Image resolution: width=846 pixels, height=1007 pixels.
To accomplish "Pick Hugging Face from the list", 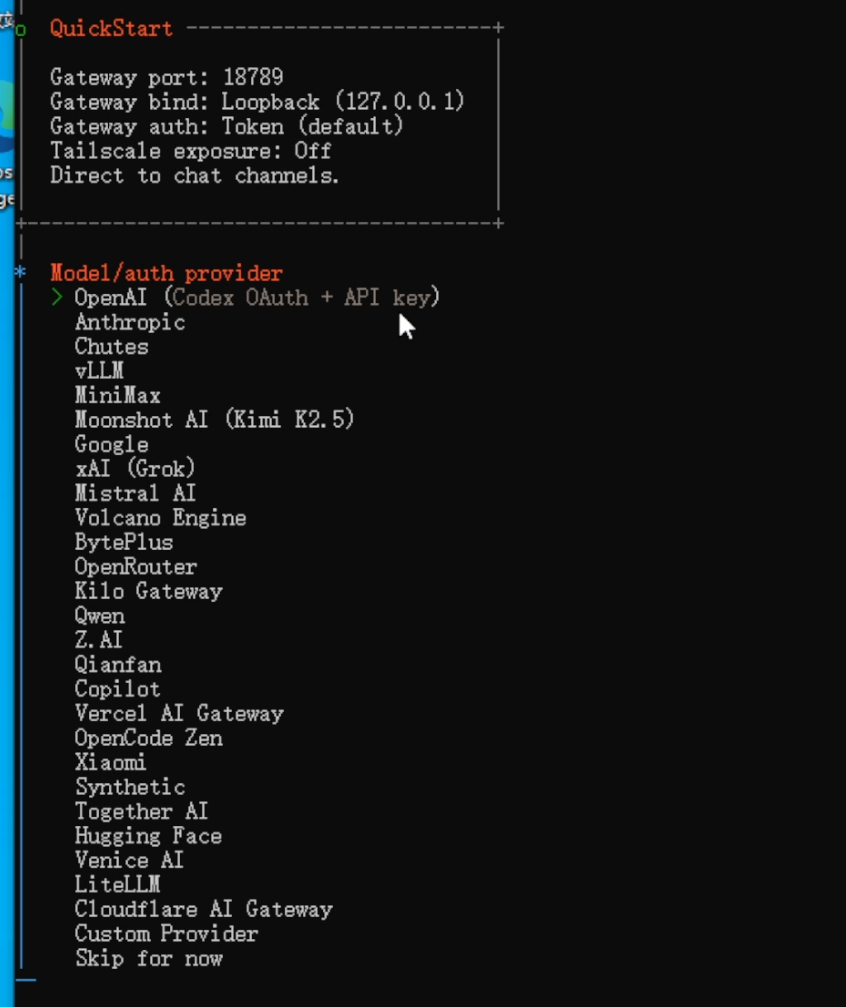I will pos(148,836).
